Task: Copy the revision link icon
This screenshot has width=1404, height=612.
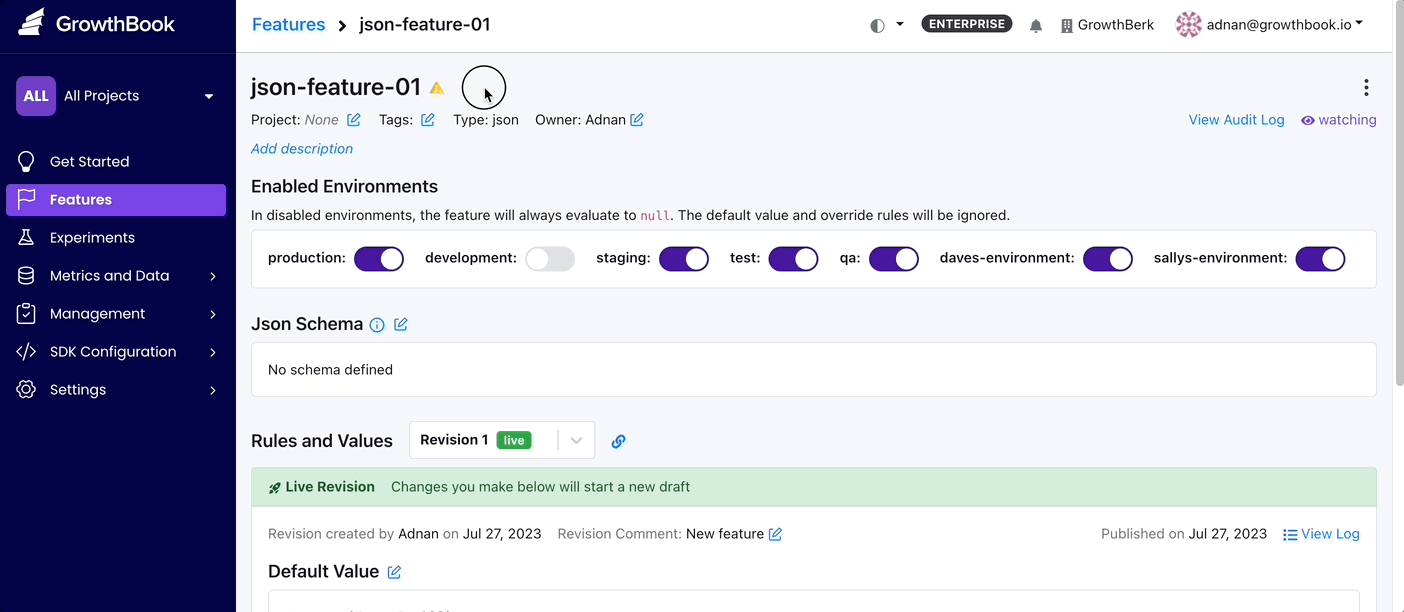Action: click(x=618, y=441)
